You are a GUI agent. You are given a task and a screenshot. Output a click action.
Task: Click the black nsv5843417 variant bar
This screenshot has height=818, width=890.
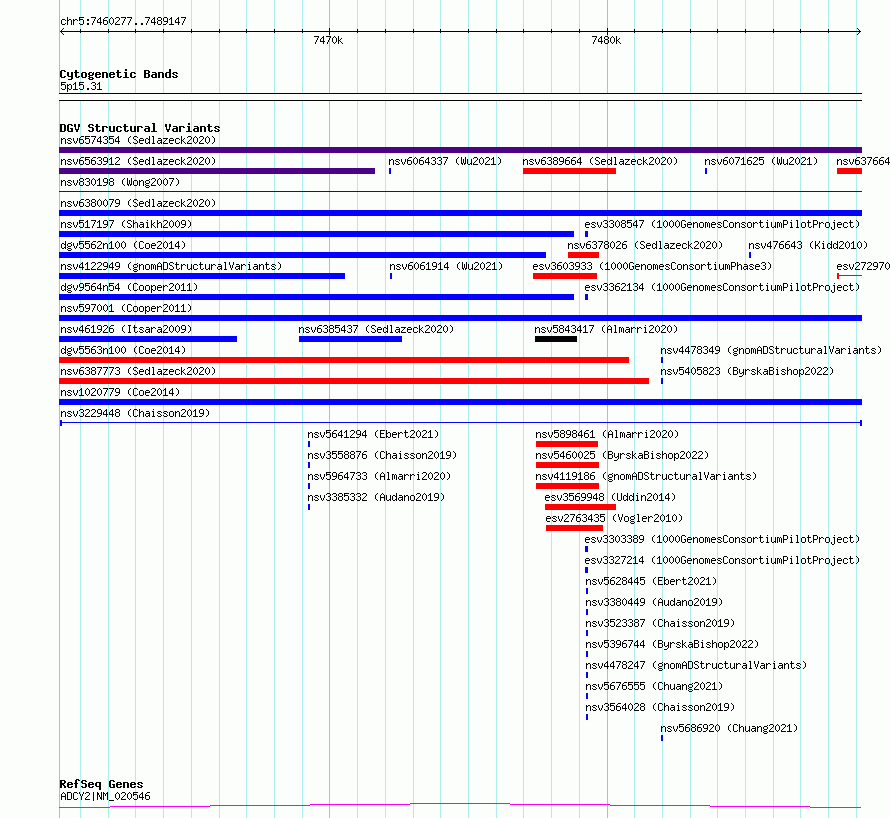556,339
